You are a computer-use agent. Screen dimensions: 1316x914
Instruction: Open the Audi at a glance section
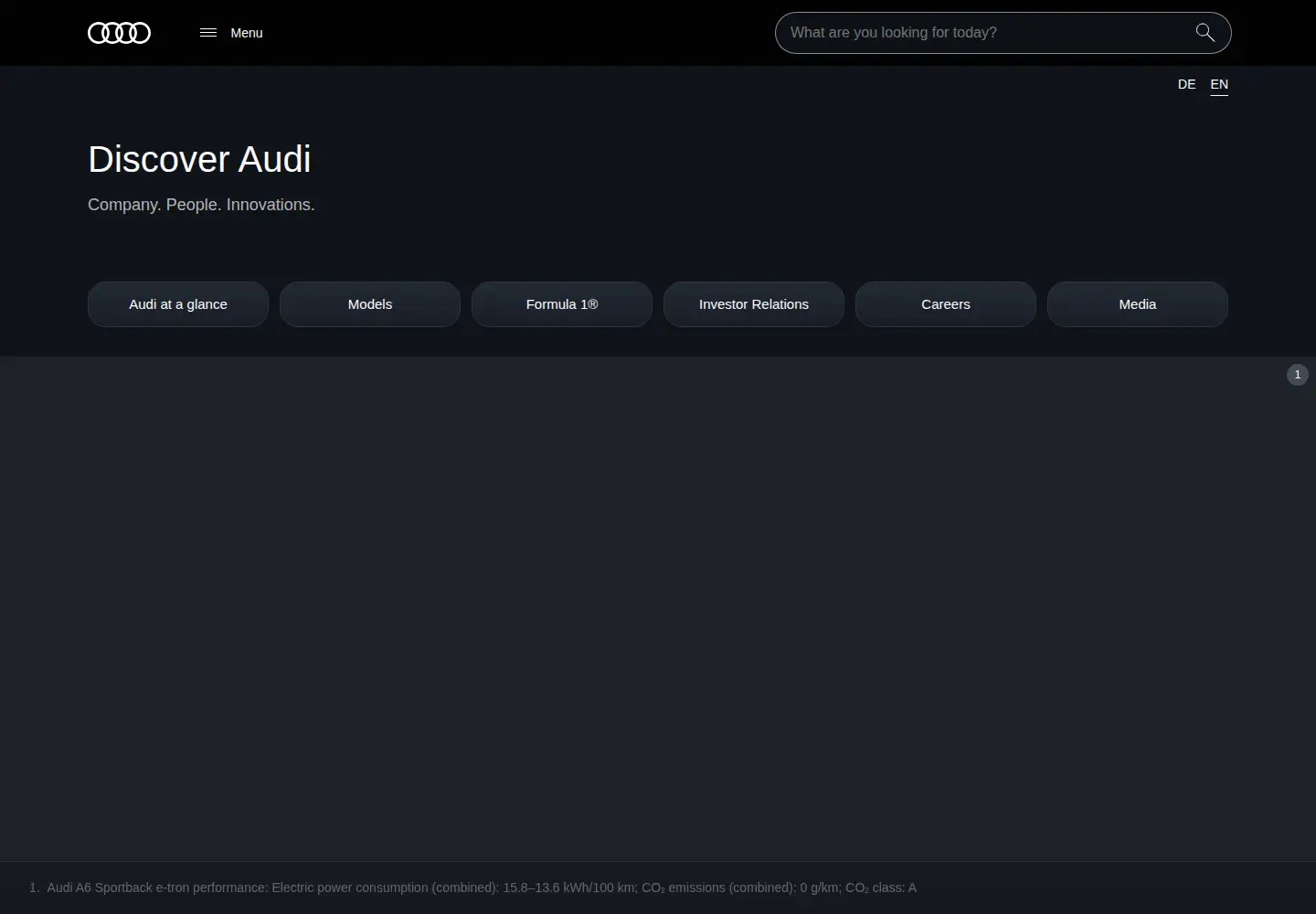click(178, 304)
